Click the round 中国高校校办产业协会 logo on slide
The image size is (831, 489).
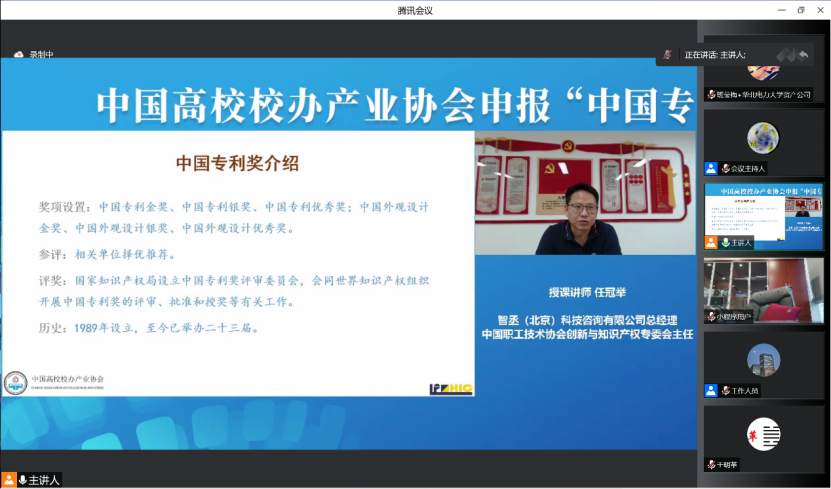pos(15,383)
